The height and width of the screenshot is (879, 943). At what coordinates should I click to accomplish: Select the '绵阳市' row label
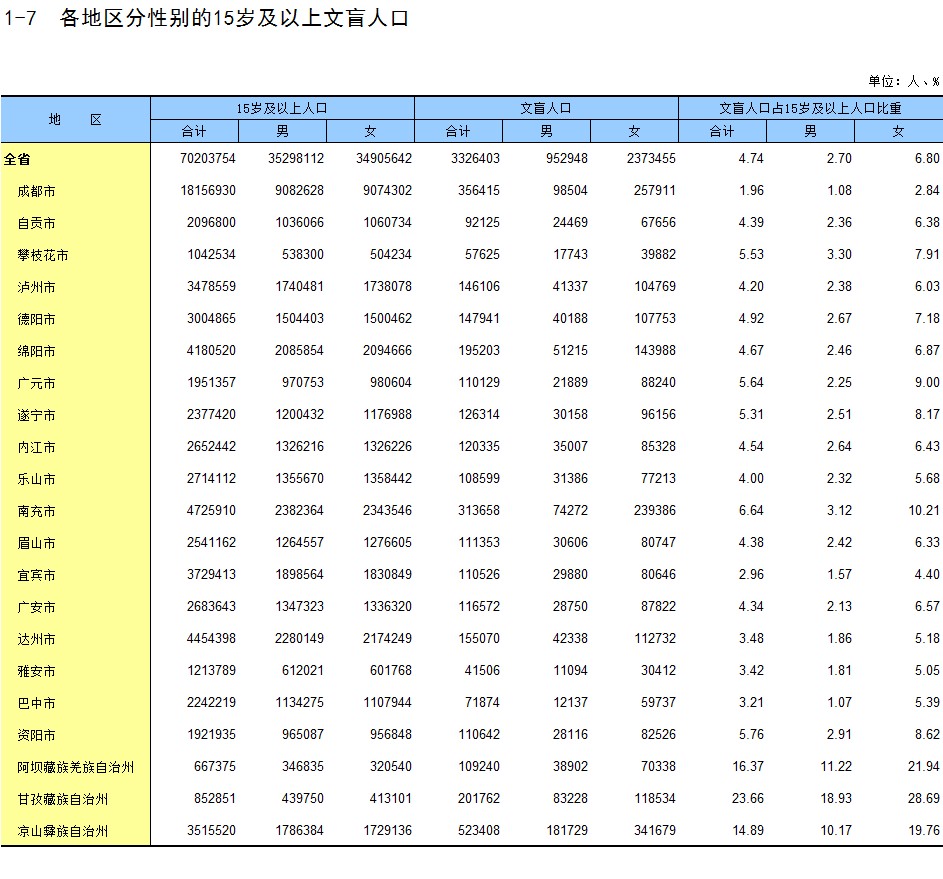click(x=37, y=351)
